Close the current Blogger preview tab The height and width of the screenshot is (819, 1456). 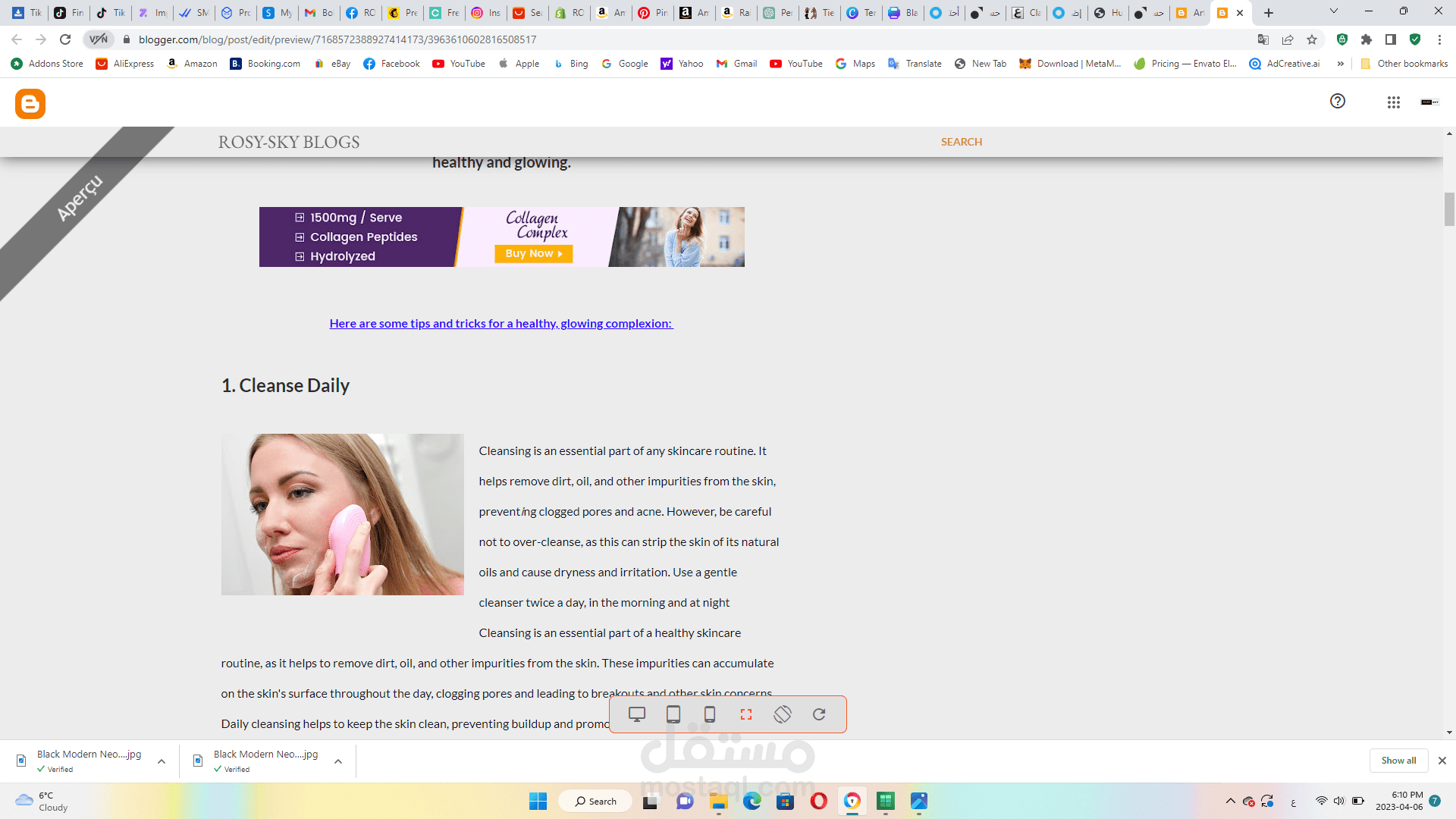pyautogui.click(x=1240, y=13)
